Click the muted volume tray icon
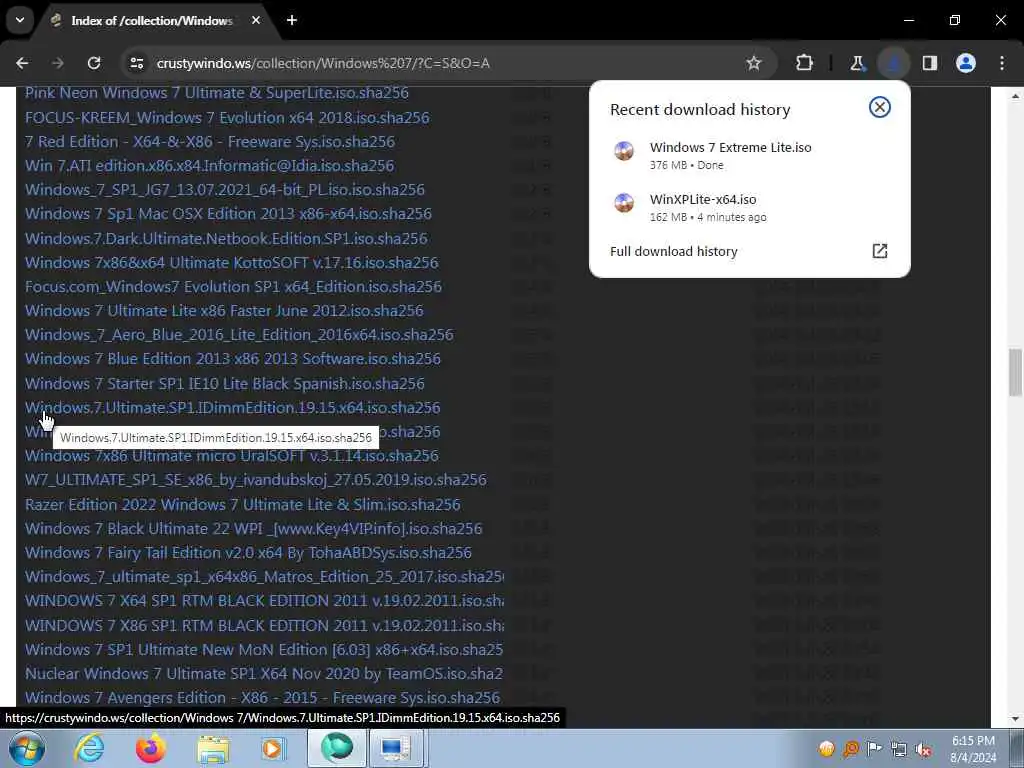This screenshot has width=1024, height=768. pyautogui.click(x=923, y=748)
